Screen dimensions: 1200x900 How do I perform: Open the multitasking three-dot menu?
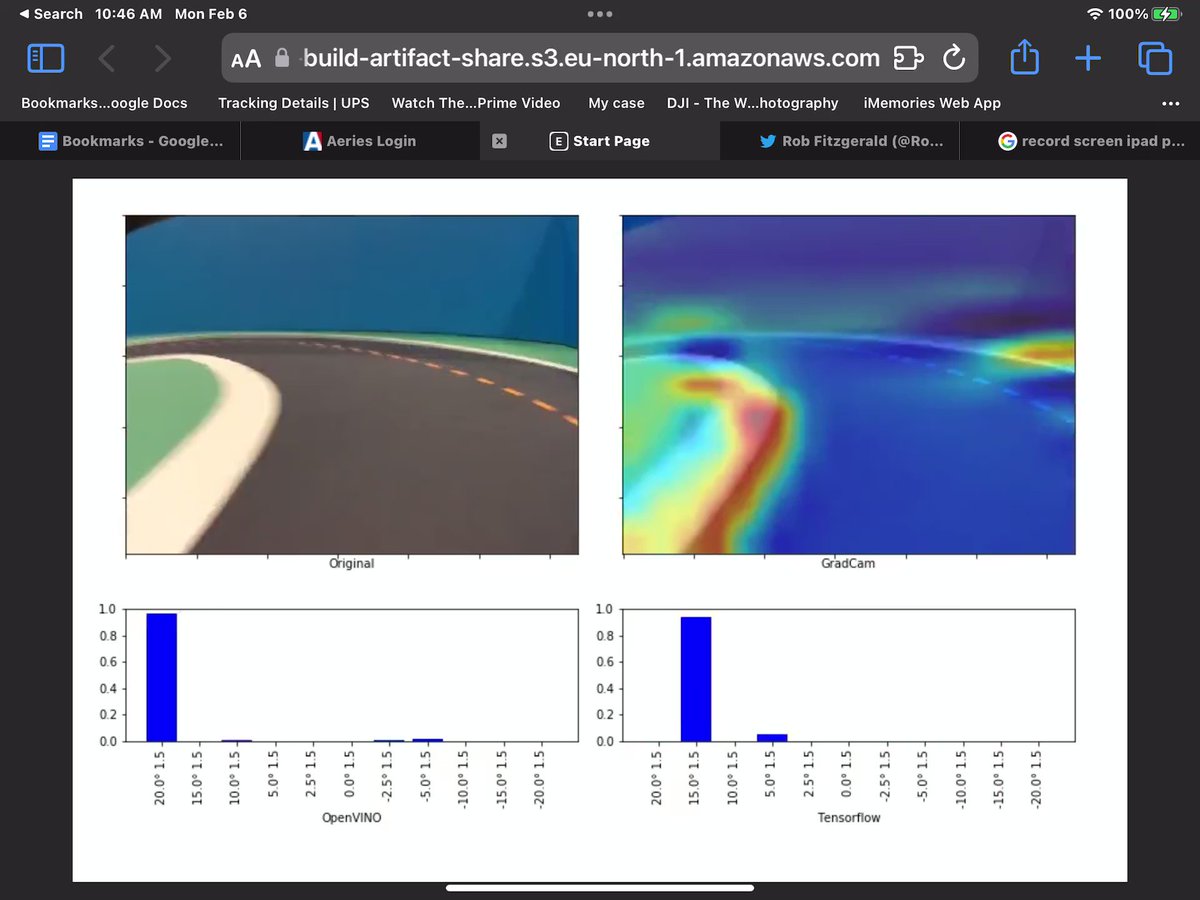[x=600, y=14]
